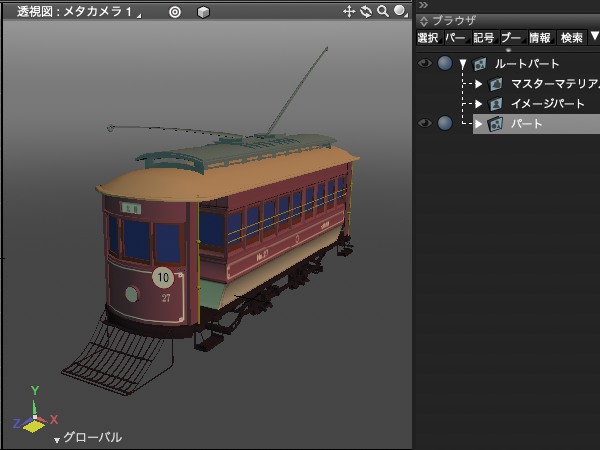This screenshot has height=450, width=600.
Task: Click the sphere shading icon at viewport corner
Action: [x=399, y=12]
